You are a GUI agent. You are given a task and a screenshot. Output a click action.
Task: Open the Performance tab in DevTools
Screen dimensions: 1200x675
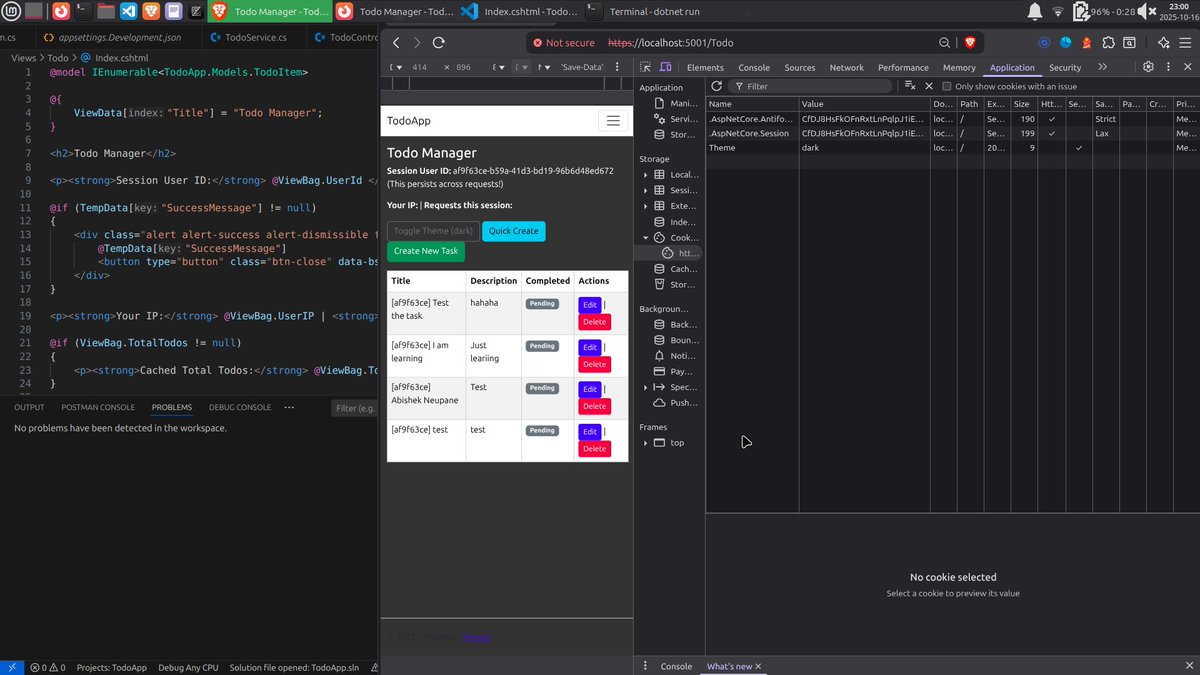point(903,67)
